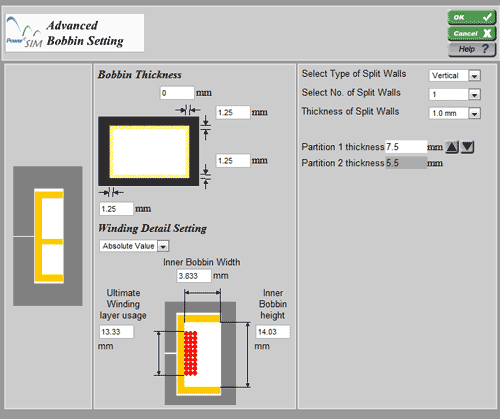Edit the lower-right 1.25 mm bottom thickness field

pyautogui.click(x=233, y=161)
